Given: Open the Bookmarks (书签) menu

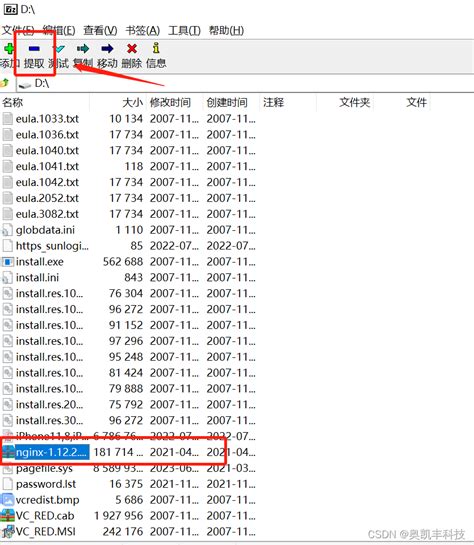Looking at the screenshot, I should tap(142, 31).
